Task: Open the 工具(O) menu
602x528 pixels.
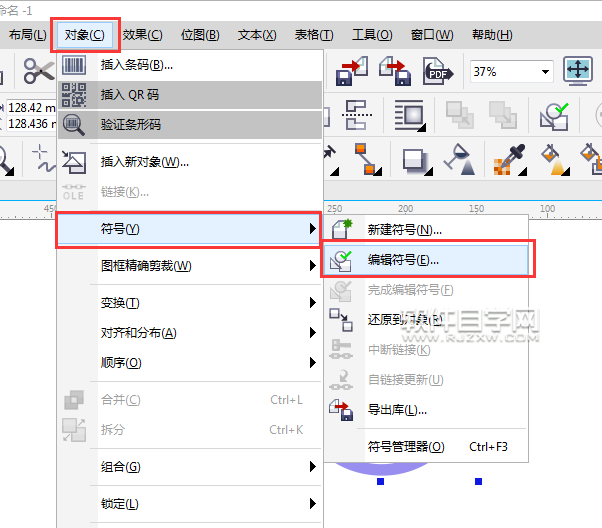Action: pos(372,35)
